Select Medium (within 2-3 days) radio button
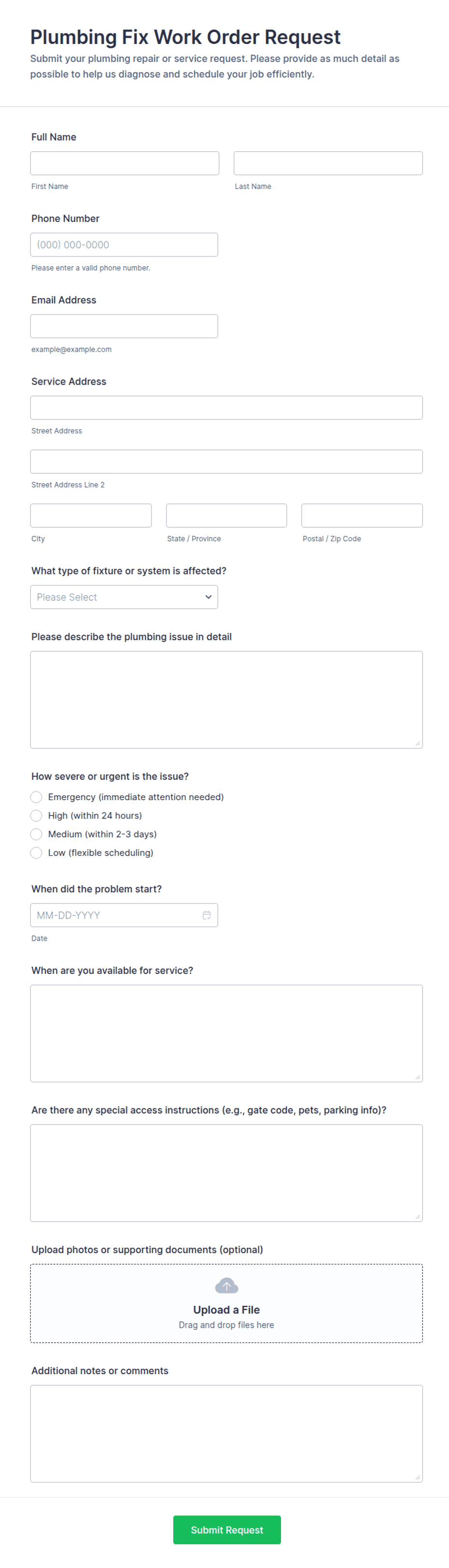The image size is (449, 1568). 37,834
